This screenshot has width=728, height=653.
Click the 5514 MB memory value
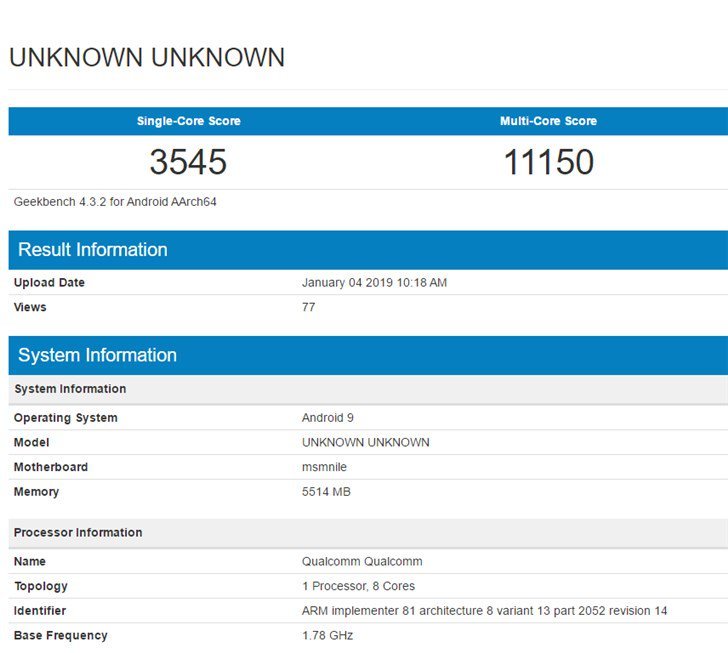pos(326,491)
